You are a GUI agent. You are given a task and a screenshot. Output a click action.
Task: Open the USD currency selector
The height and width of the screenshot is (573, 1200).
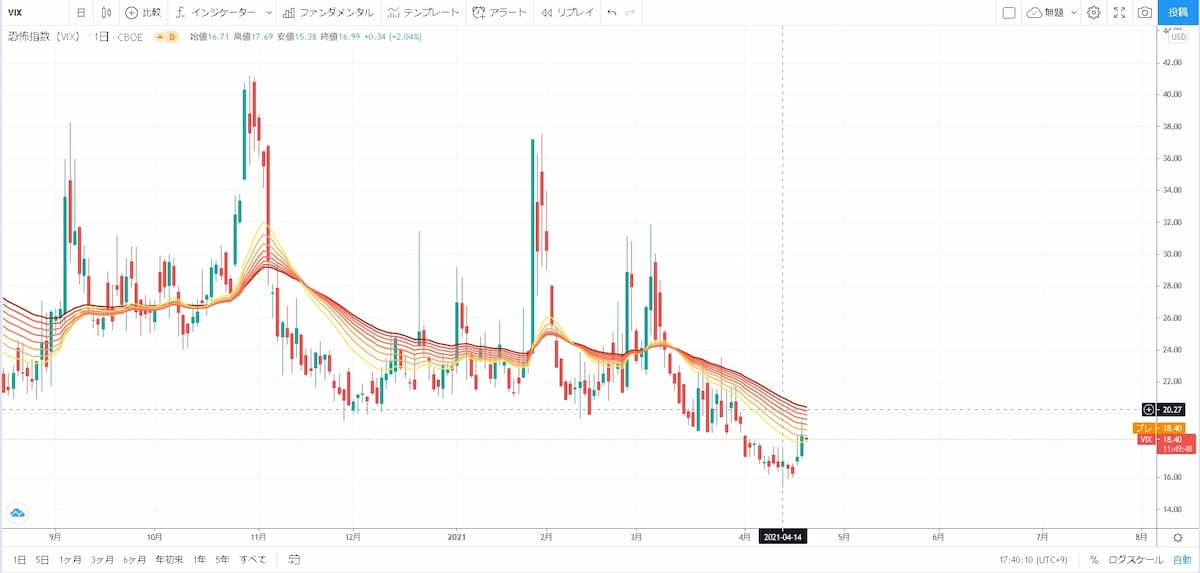coord(1178,37)
